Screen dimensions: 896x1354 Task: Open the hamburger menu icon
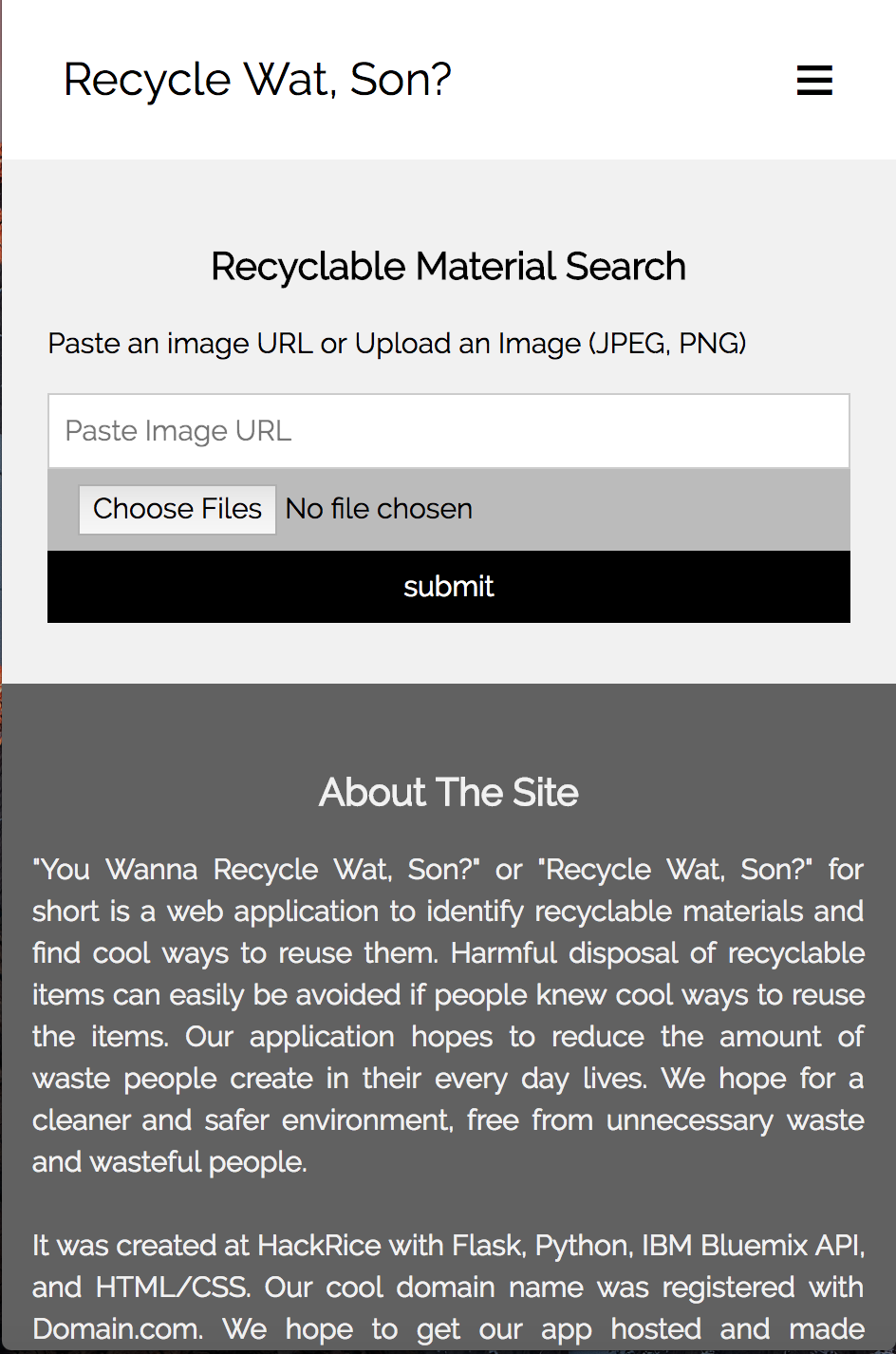[x=814, y=81]
